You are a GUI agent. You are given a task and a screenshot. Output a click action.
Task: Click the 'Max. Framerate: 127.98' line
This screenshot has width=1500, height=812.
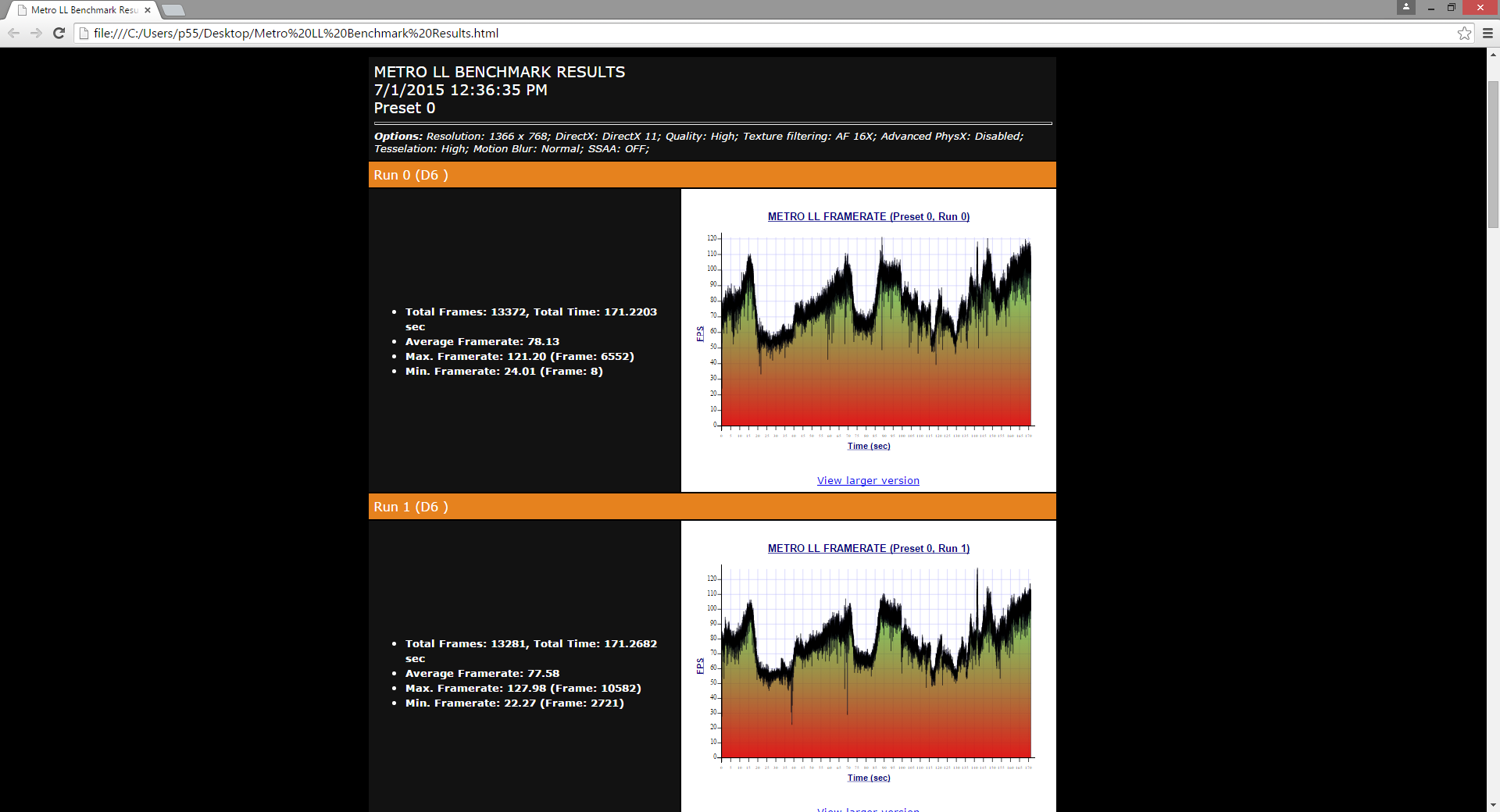pos(523,689)
